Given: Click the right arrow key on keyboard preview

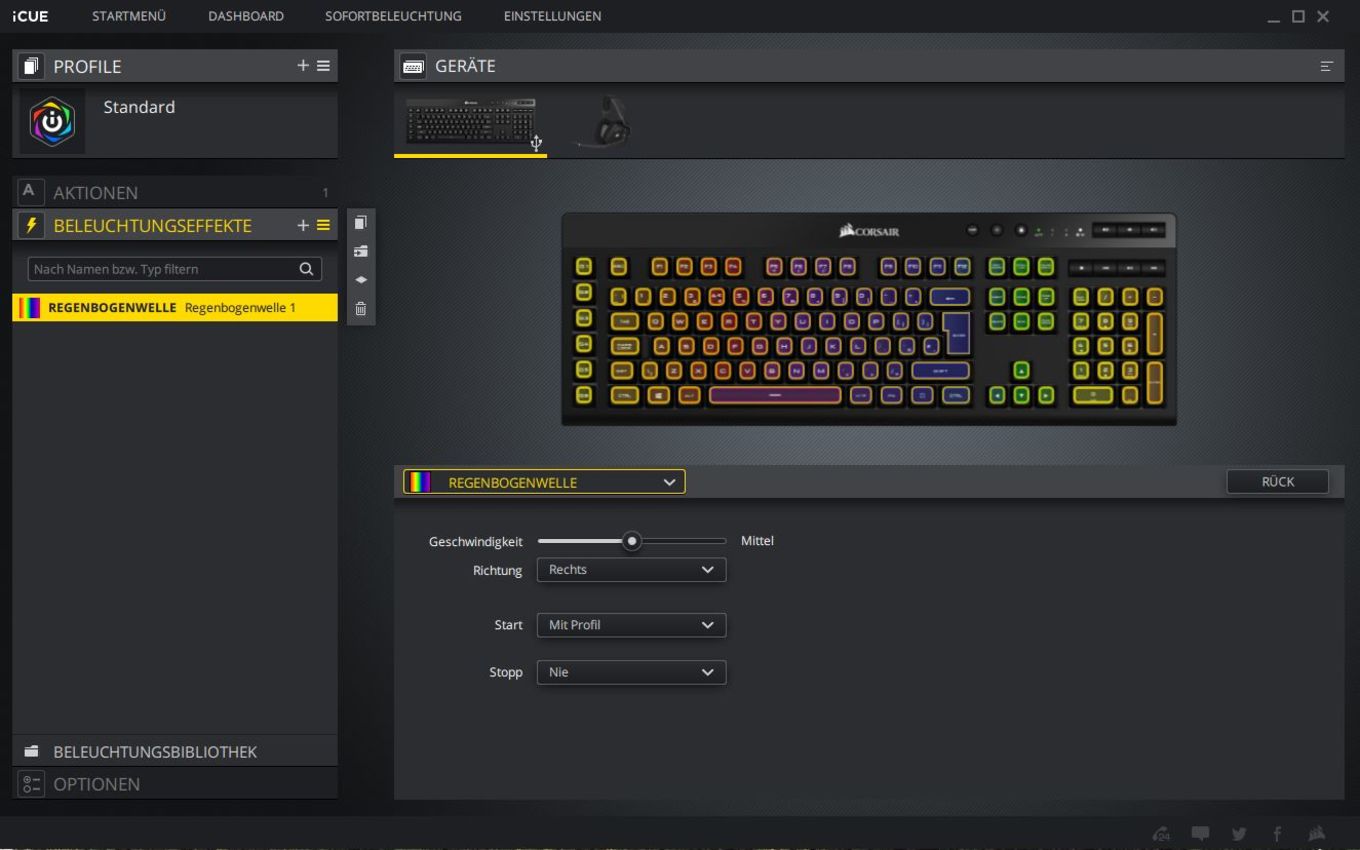Looking at the screenshot, I should pos(1046,395).
